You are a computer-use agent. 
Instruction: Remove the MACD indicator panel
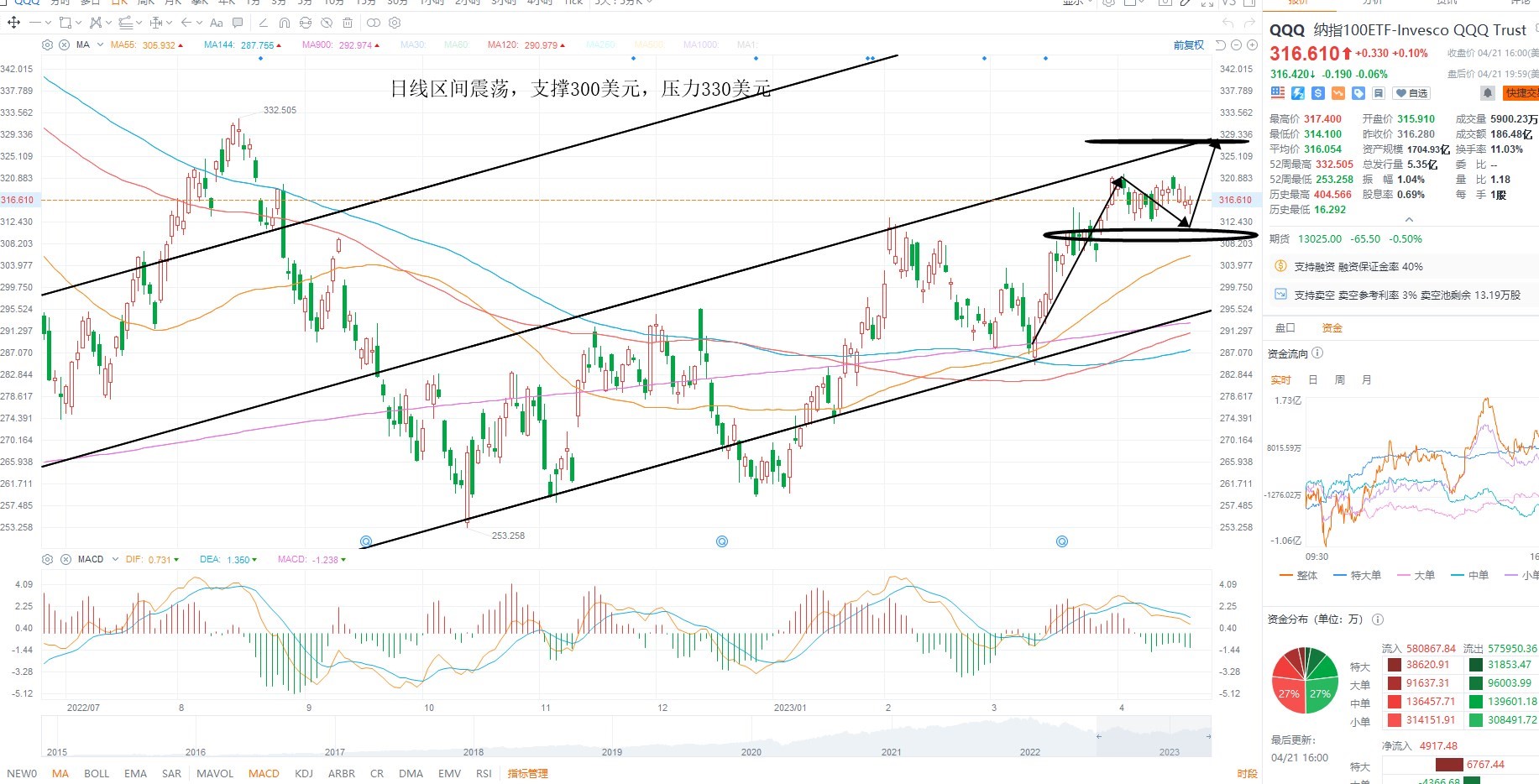(65, 559)
